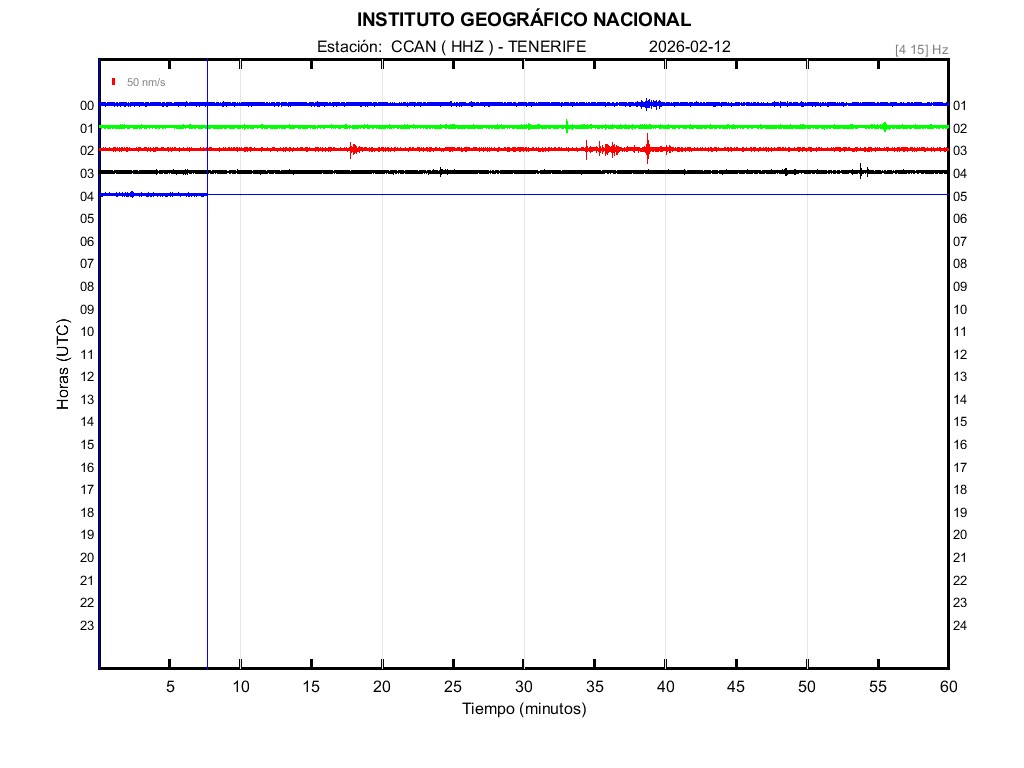Click the "INSTITUTO GEOGRÁFICO NACIONAL" title
This screenshot has width=1024, height=768.
[x=523, y=20]
